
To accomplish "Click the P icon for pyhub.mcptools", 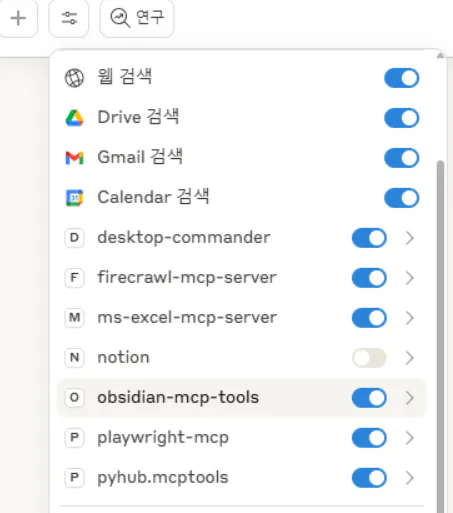I will tap(74, 477).
